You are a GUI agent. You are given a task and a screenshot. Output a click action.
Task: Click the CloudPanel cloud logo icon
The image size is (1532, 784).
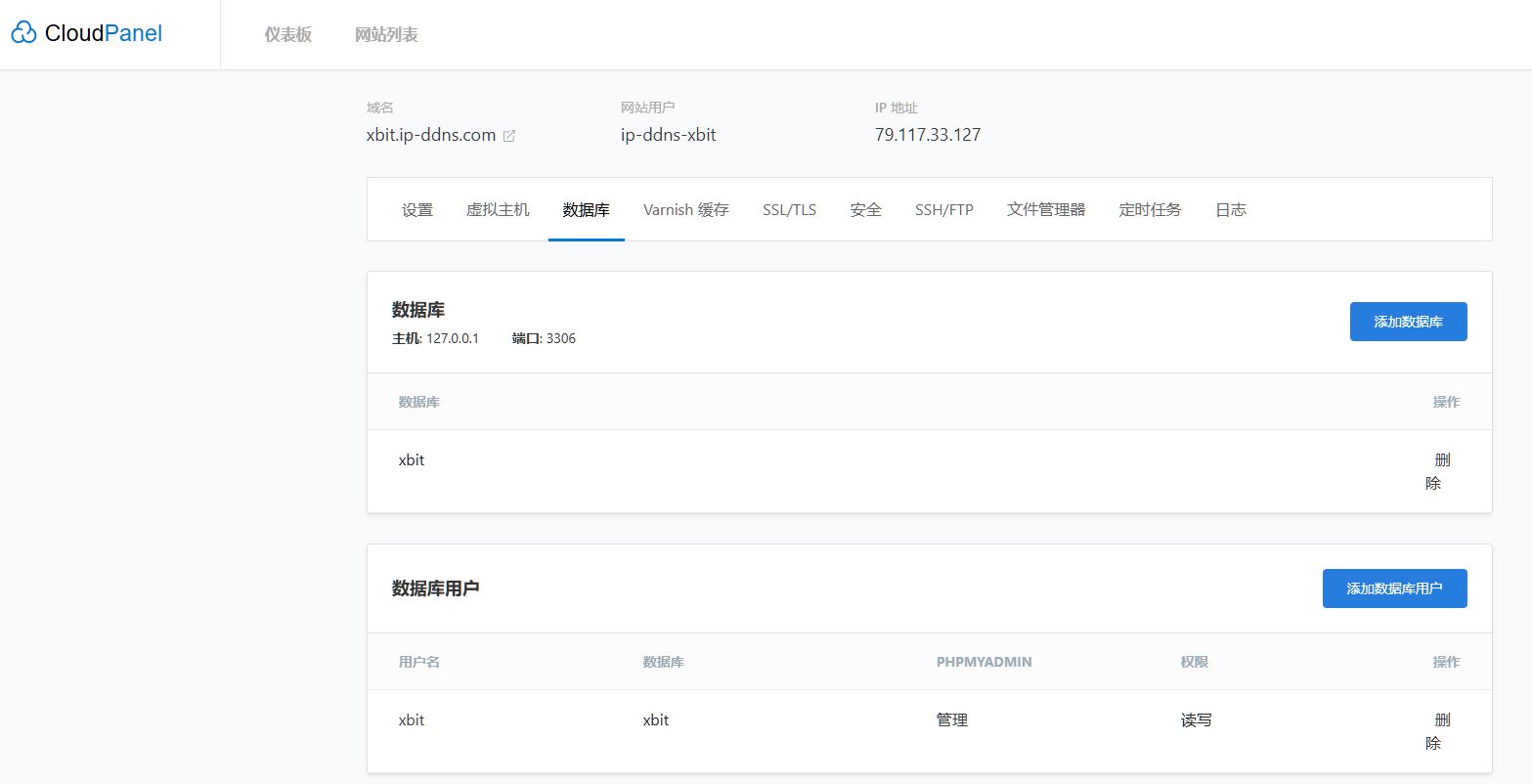pos(23,33)
